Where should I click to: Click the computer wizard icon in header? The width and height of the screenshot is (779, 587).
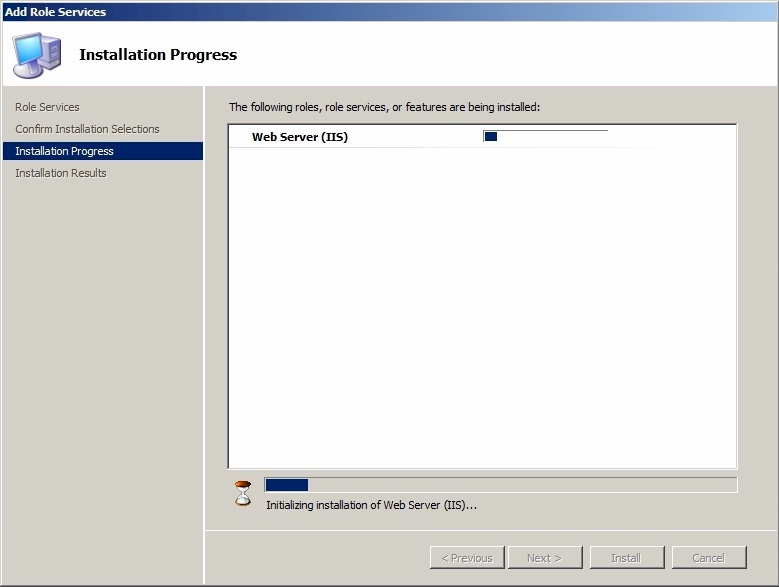[37, 55]
